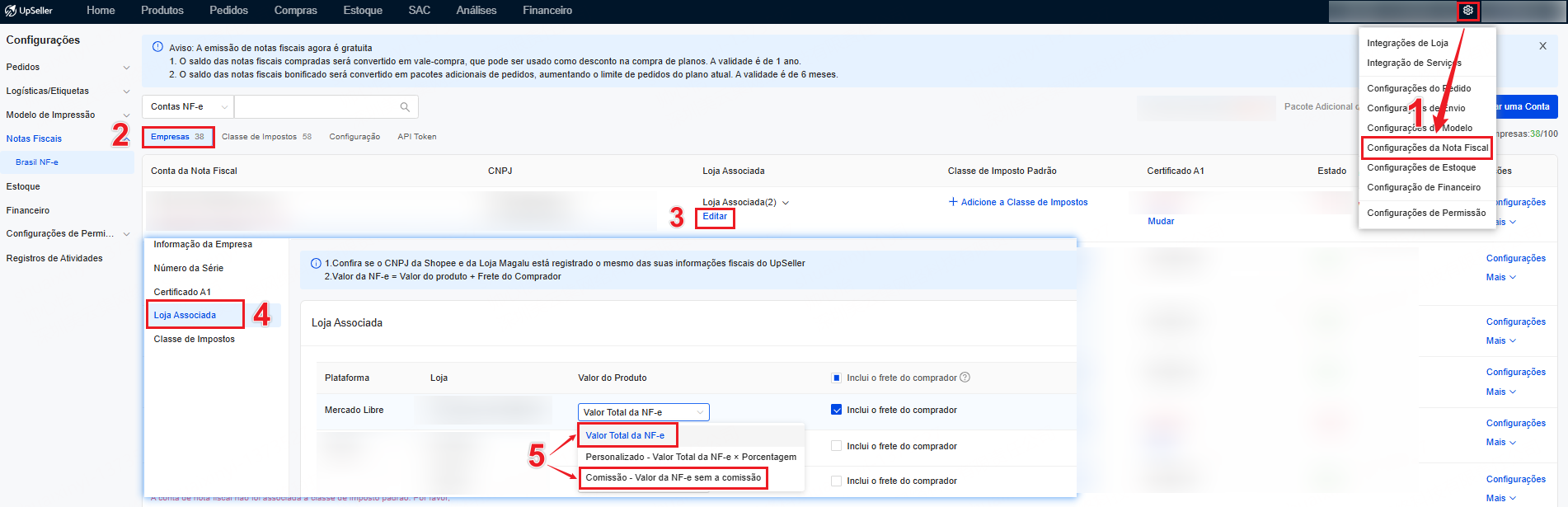Check the last row frete do comprador checkbox
Screen dimensions: 1568x507
pyautogui.click(x=837, y=481)
